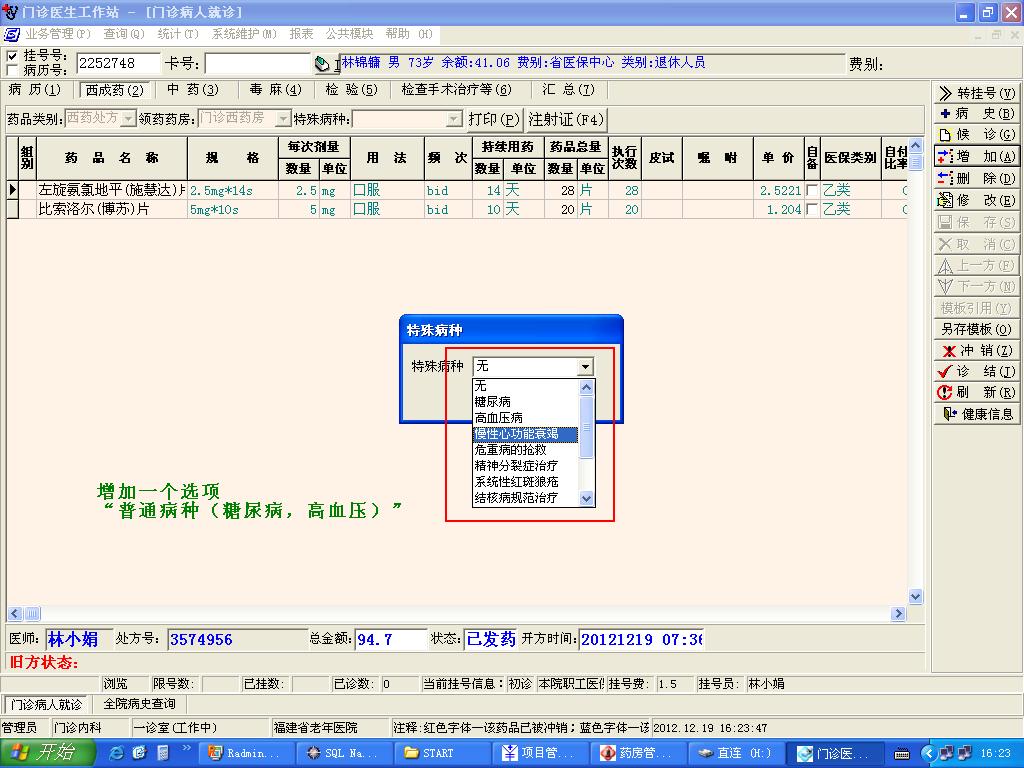Switch to 药房管... taskbar window
Image resolution: width=1024 pixels, height=768 pixels.
tap(638, 753)
